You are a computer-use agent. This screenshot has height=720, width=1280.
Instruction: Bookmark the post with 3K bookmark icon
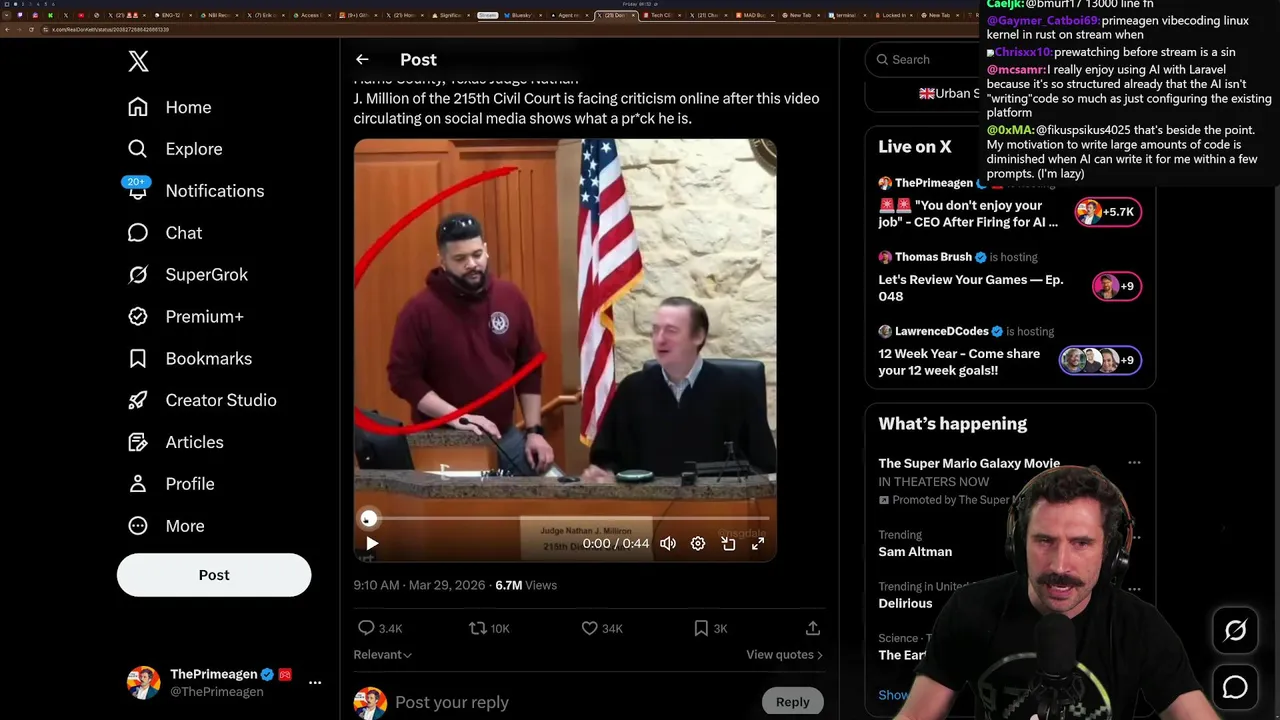coord(711,628)
